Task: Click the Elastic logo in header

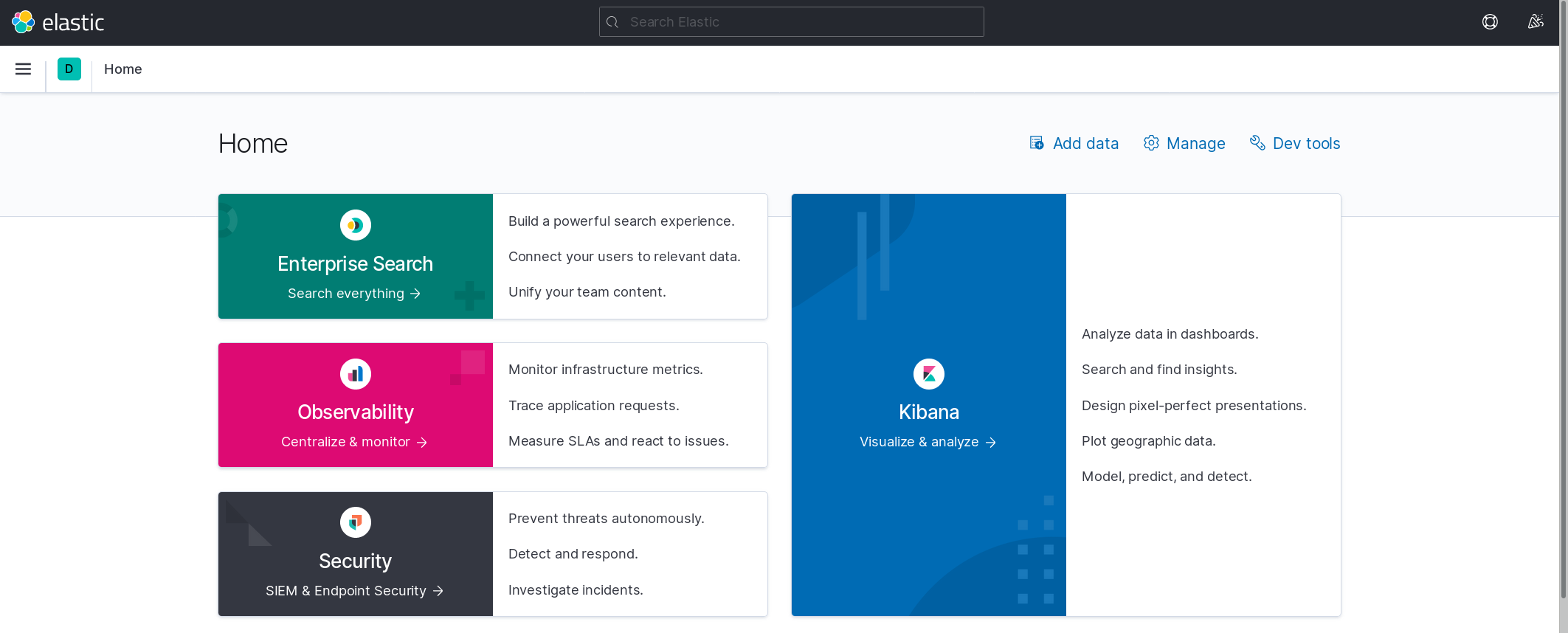Action: point(58,22)
